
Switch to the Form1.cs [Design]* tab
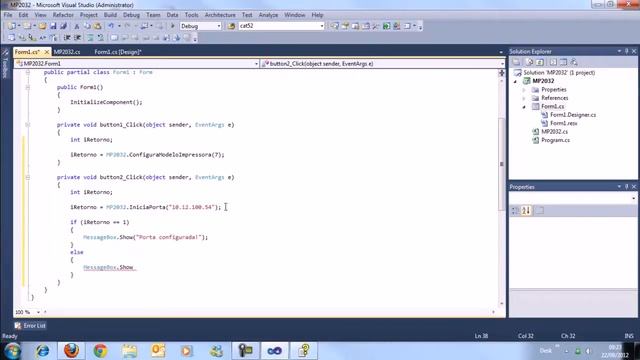point(118,52)
